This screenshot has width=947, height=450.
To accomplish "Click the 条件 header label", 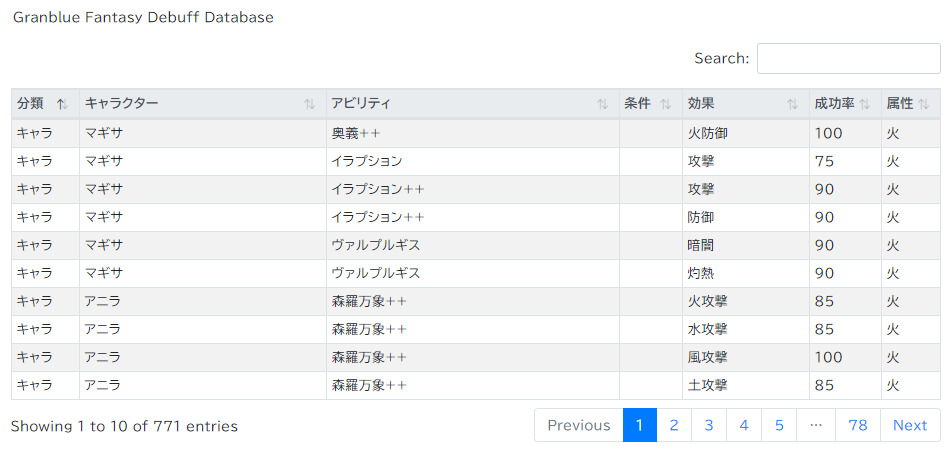I will [x=637, y=104].
